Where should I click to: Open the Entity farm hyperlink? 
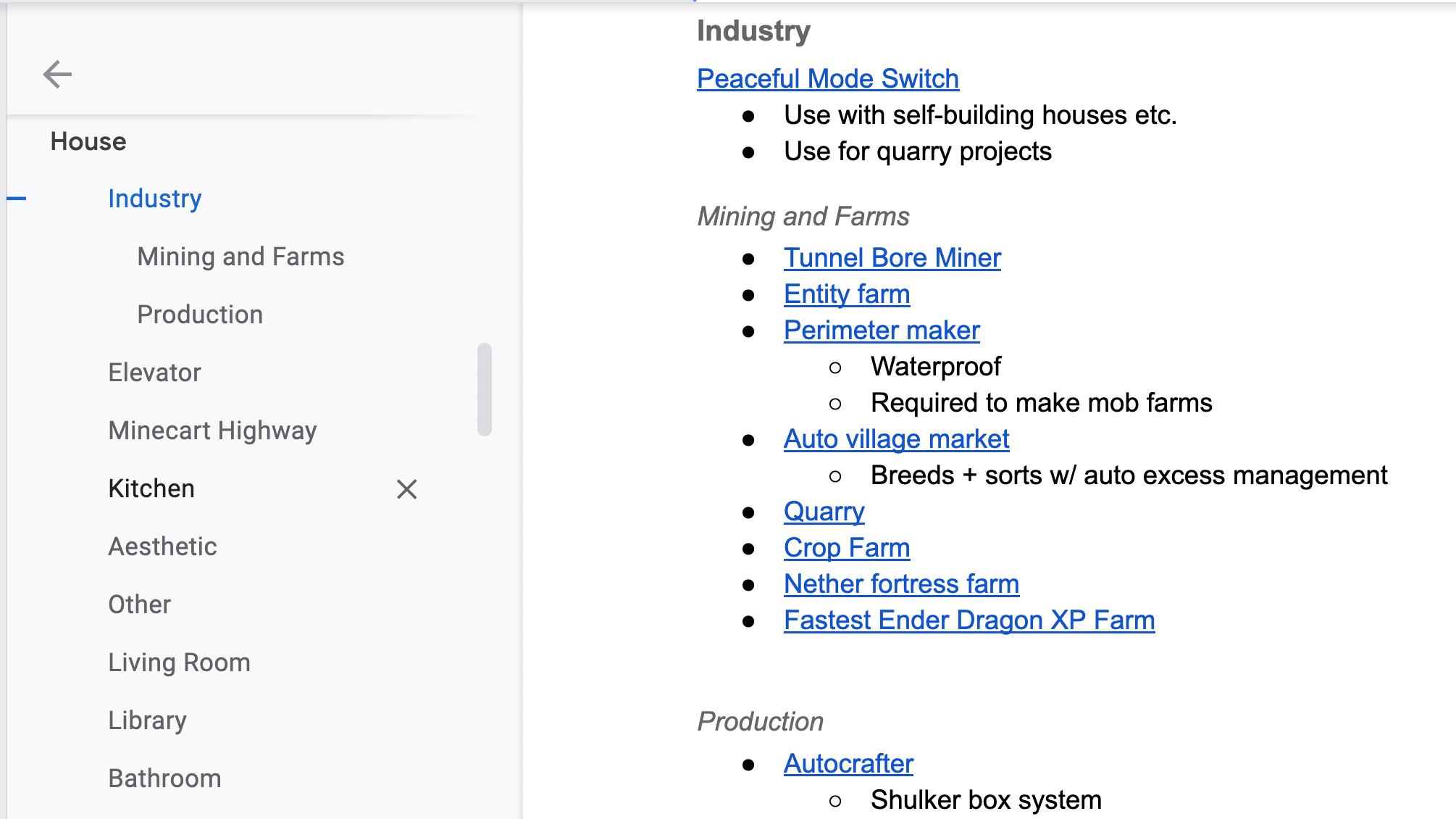846,294
